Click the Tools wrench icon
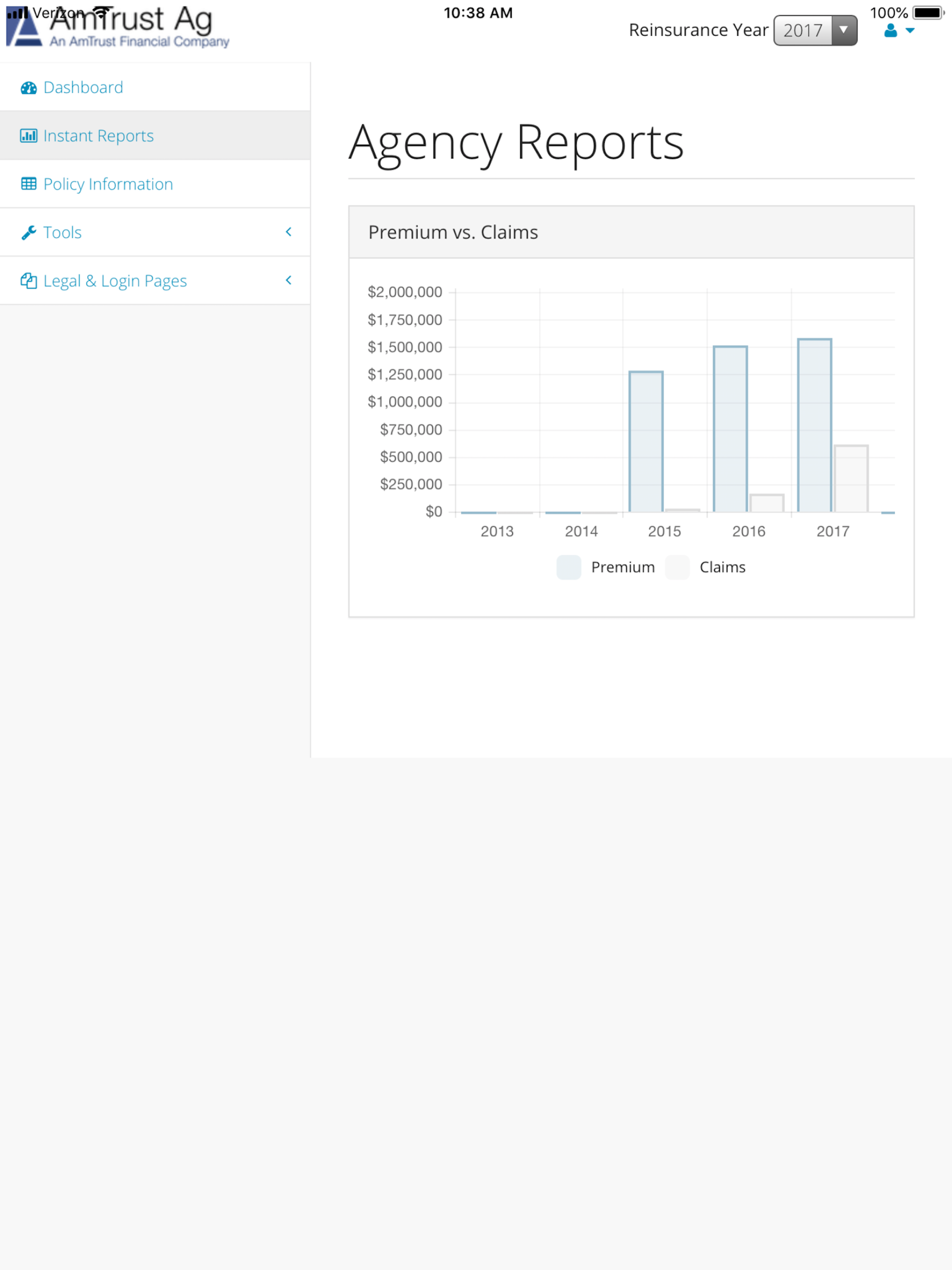952x1270 pixels. (29, 232)
